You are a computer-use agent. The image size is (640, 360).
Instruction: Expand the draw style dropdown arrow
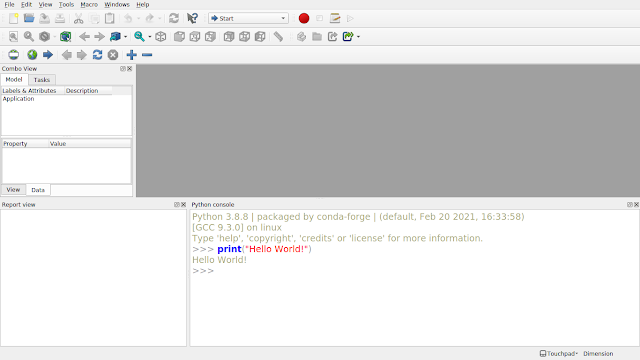click(55, 37)
